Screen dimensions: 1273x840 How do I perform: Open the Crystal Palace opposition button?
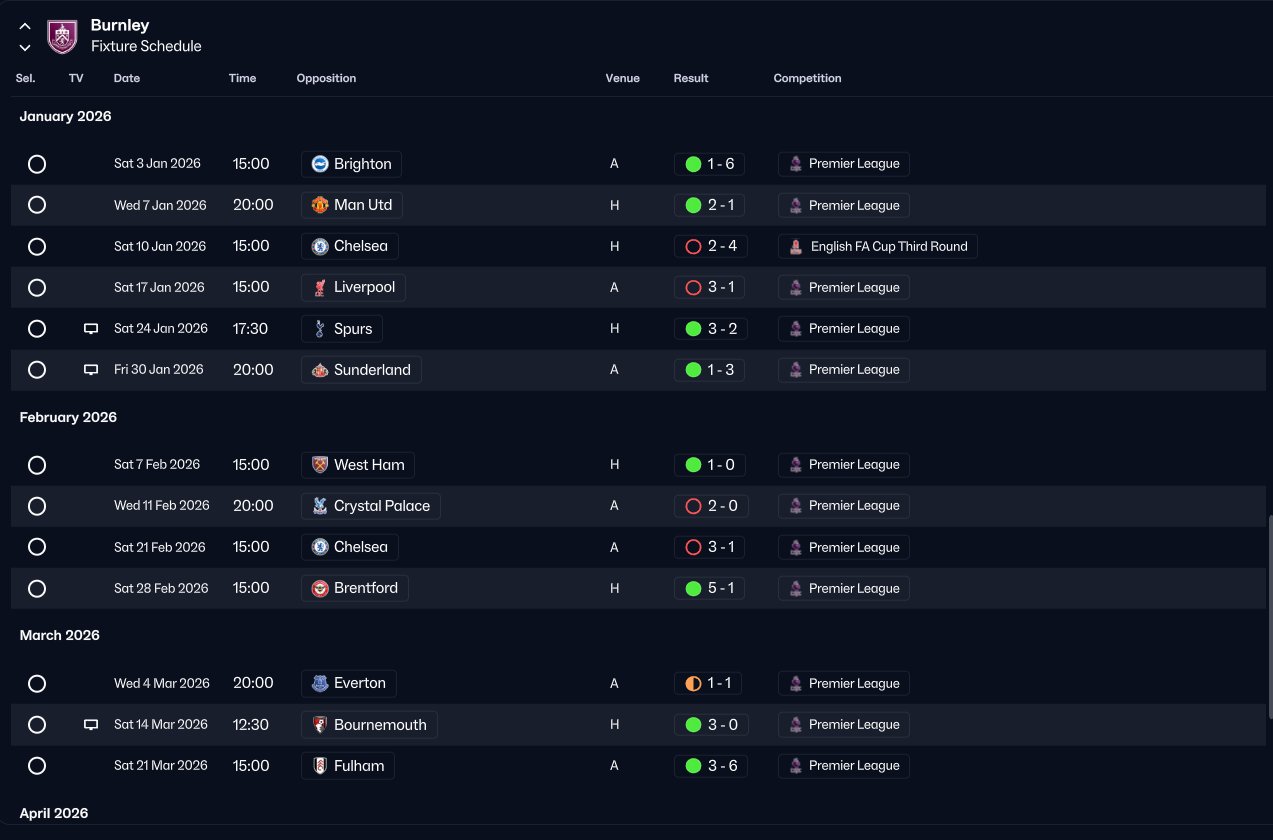[x=371, y=506]
